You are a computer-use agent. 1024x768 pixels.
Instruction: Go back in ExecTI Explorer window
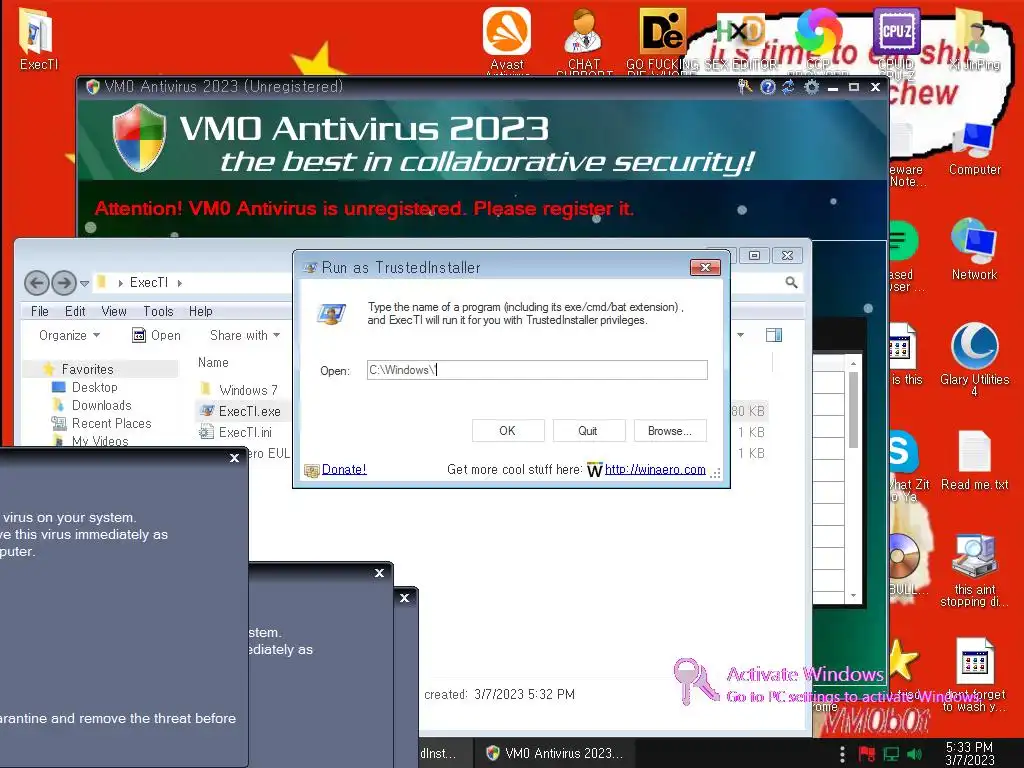coord(37,283)
